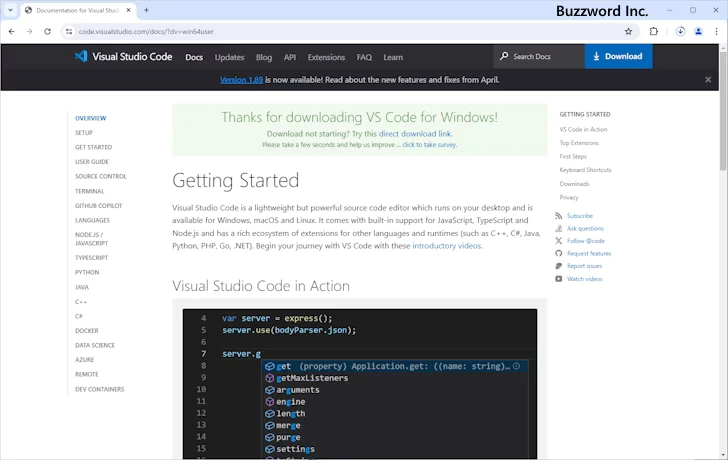Click the click to take survey link
This screenshot has width=728, height=460.
[x=429, y=145]
